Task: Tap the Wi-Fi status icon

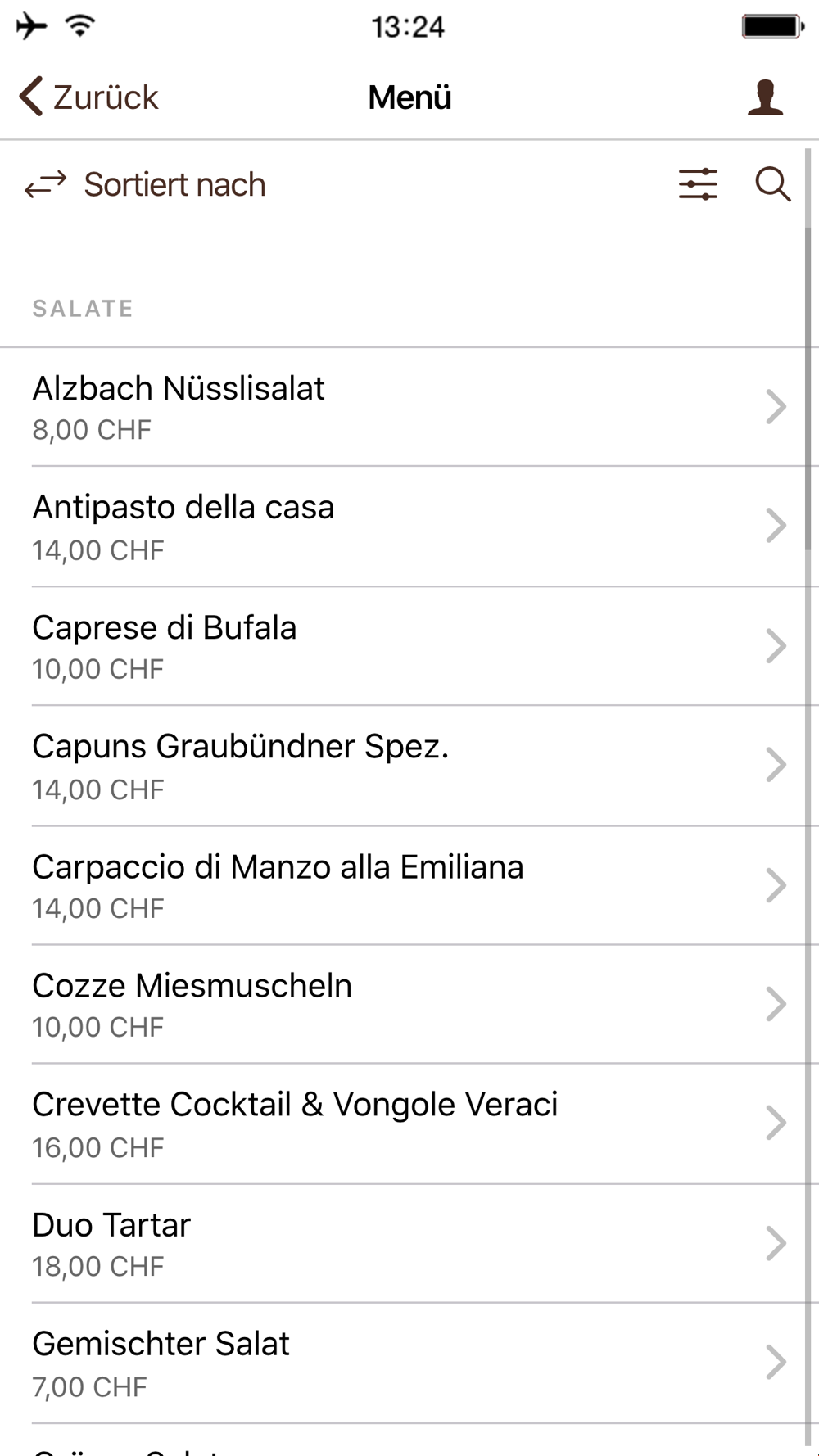Action: [80, 25]
